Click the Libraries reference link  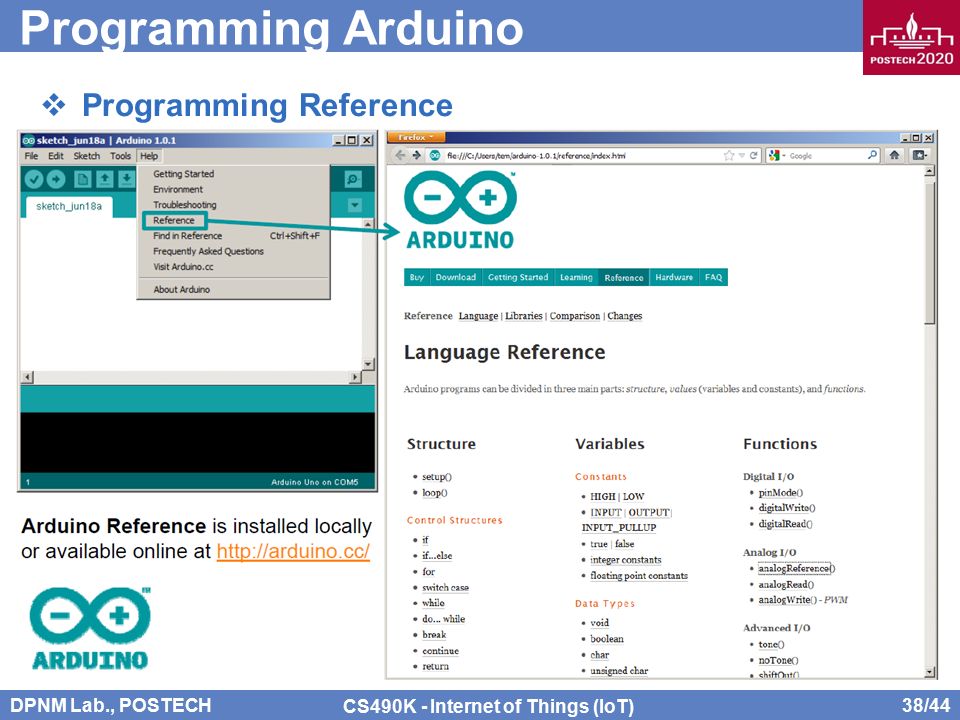point(523,316)
